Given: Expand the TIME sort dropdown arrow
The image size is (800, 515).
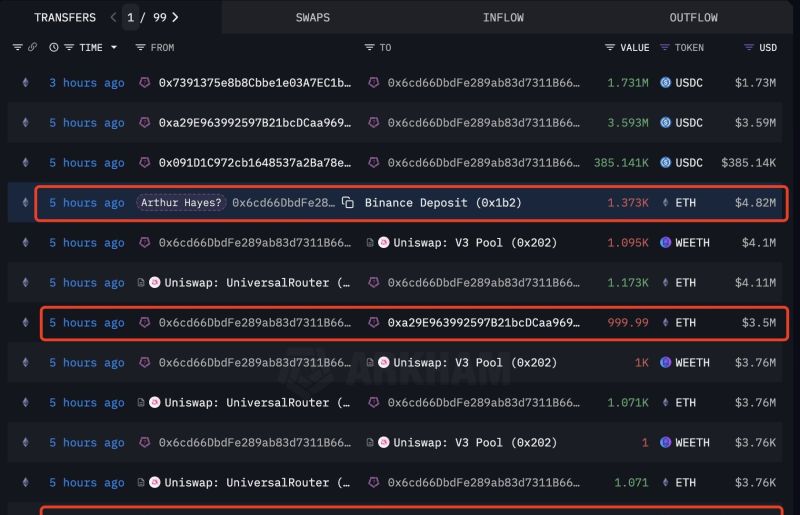Looking at the screenshot, I should [x=114, y=47].
